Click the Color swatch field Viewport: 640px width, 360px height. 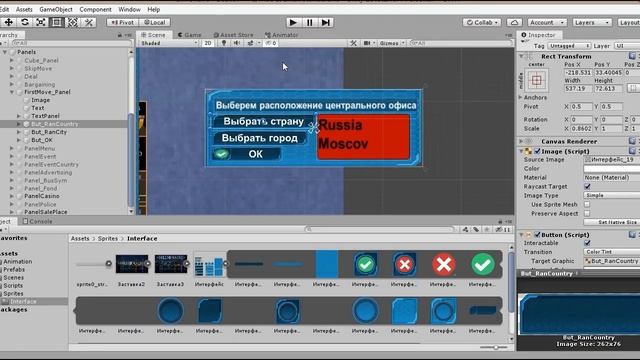pyautogui.click(x=611, y=169)
